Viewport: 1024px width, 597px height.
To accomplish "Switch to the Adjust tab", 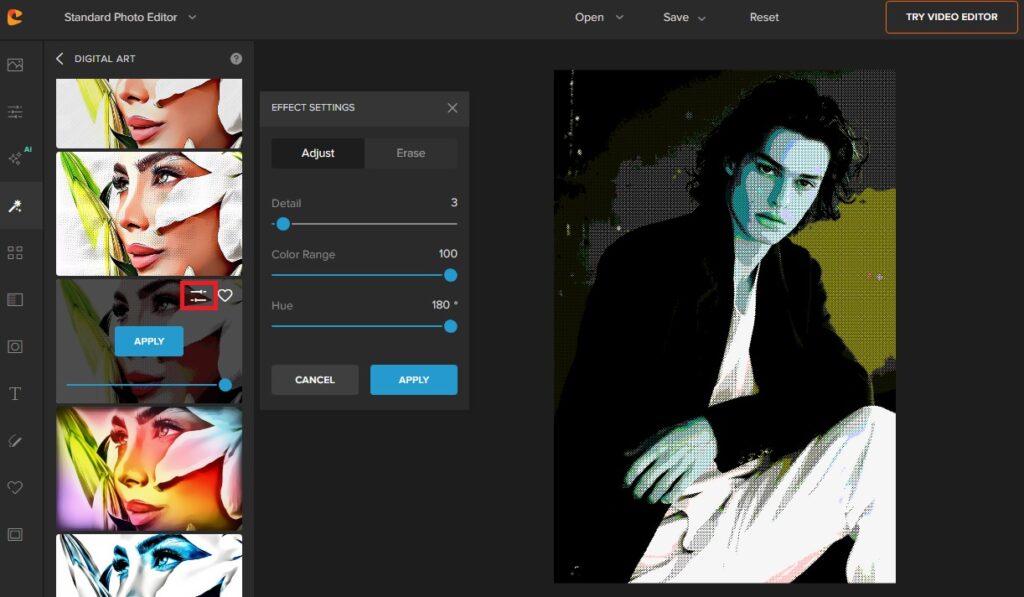I will point(318,153).
